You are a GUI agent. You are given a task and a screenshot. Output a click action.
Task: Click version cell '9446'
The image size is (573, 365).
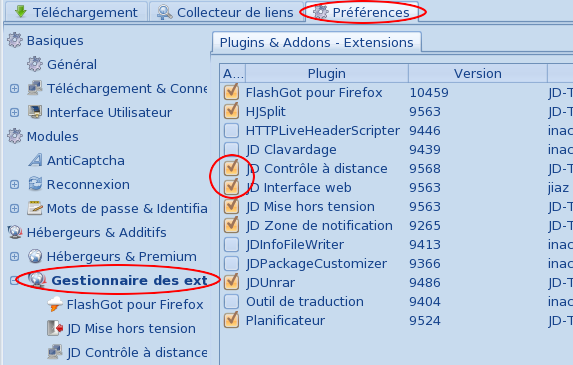pos(425,130)
